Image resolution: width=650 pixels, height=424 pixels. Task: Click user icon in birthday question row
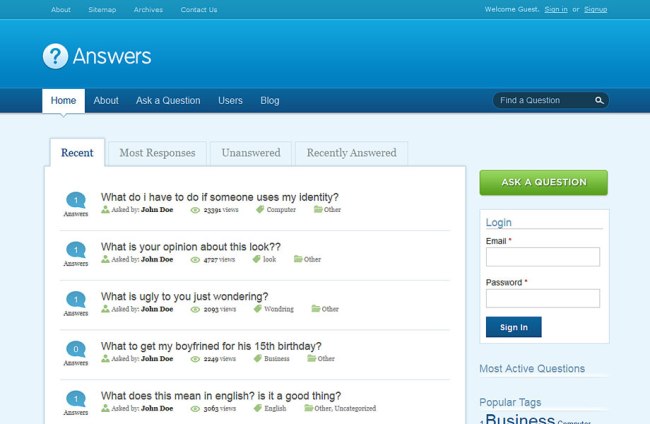[105, 359]
